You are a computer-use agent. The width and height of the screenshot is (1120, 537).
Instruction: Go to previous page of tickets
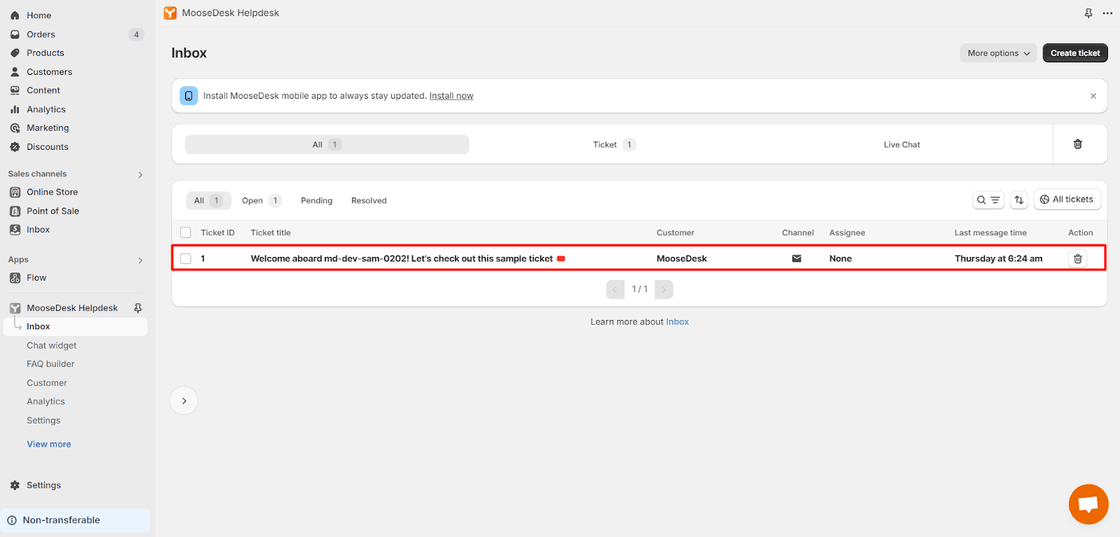(616, 289)
